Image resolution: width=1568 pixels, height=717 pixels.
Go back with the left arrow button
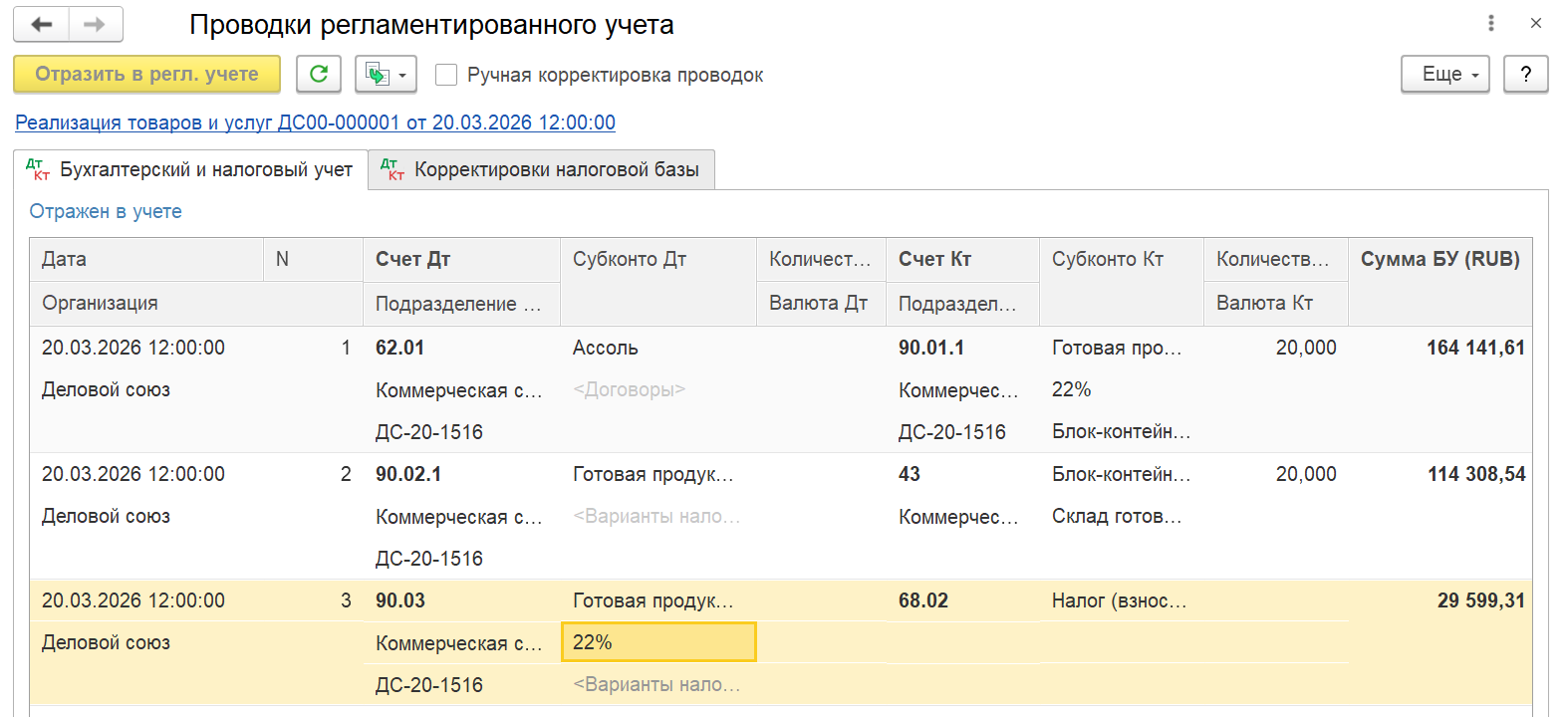42,24
